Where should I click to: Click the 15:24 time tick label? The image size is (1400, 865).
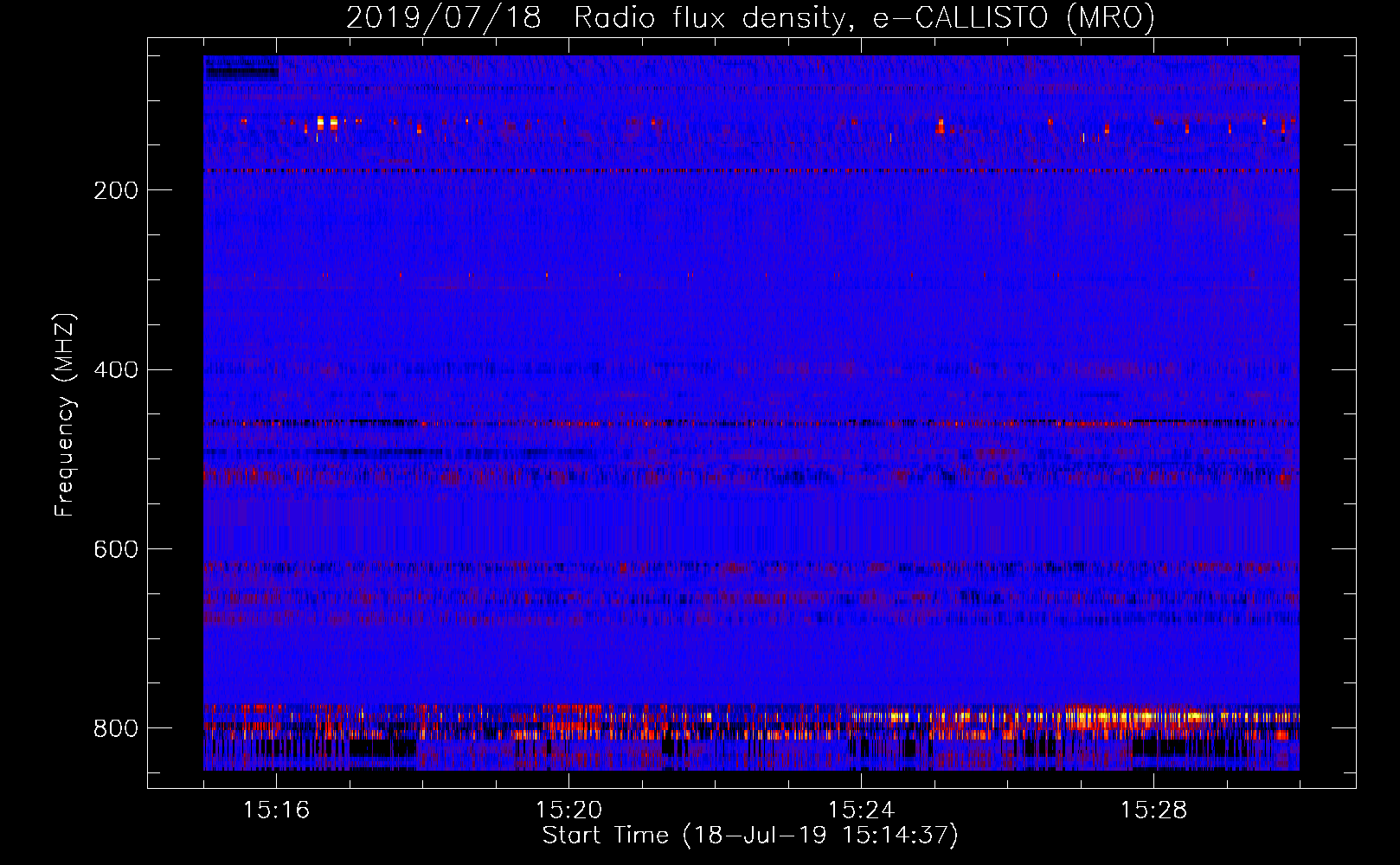pos(861,810)
